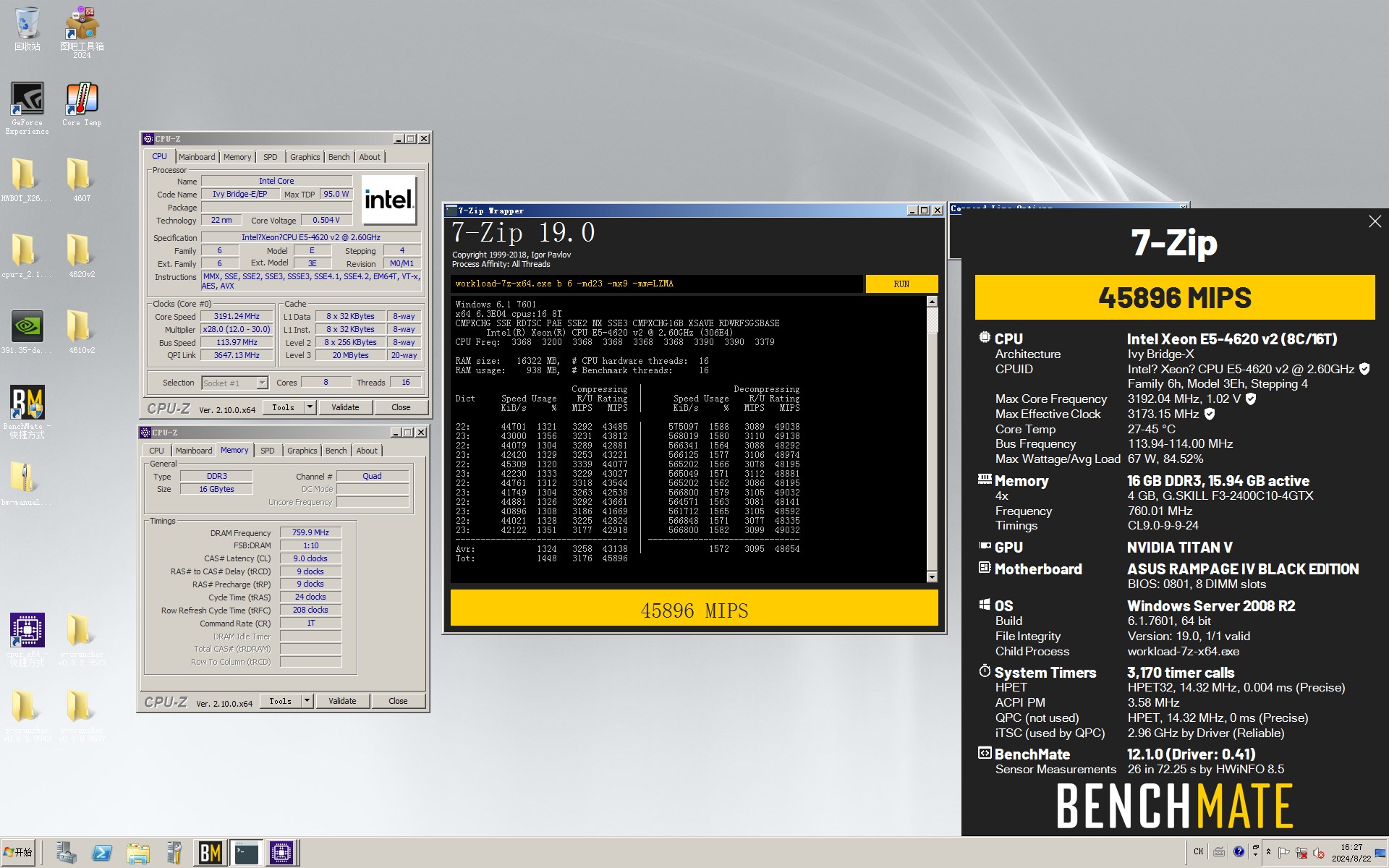Launch the Core Temp desktop shortcut
Screen dimensions: 1389x868
(x=82, y=104)
